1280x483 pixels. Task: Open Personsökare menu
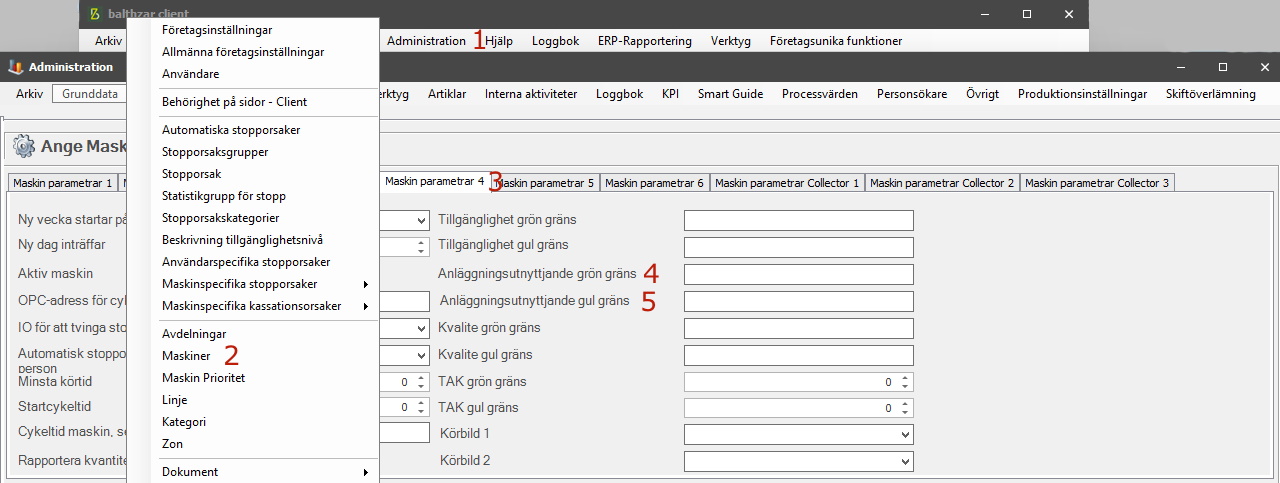(912, 94)
